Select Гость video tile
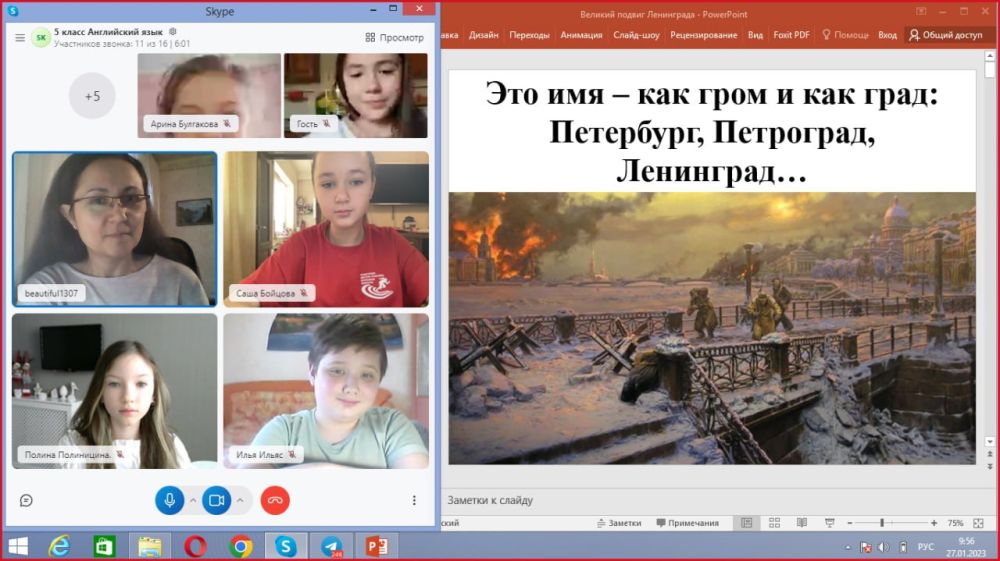The height and width of the screenshot is (561, 1000). click(x=356, y=96)
